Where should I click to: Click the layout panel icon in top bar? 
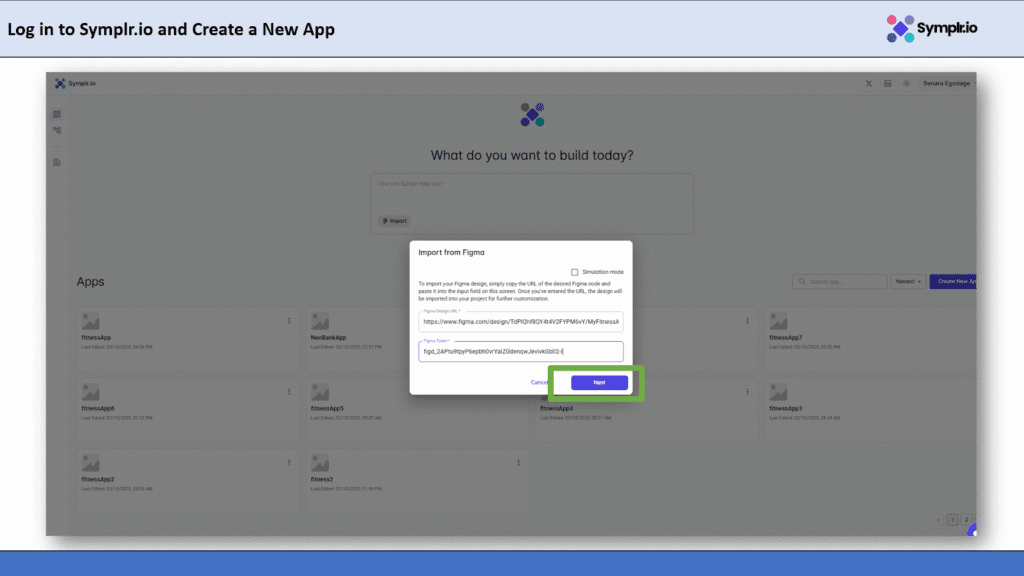point(887,83)
